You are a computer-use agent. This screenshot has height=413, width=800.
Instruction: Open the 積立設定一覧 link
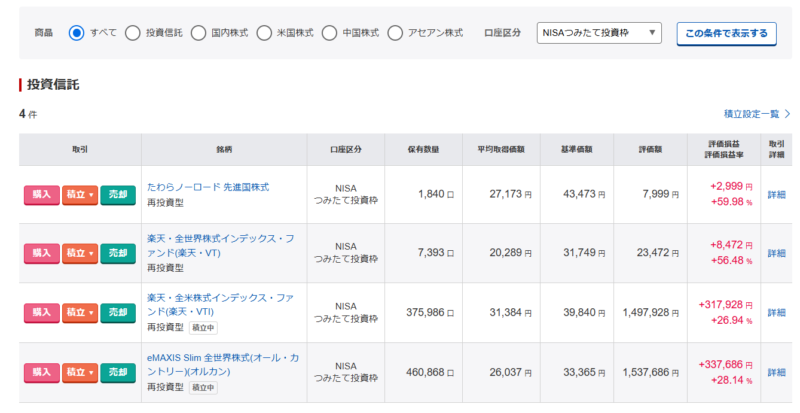pyautogui.click(x=756, y=114)
